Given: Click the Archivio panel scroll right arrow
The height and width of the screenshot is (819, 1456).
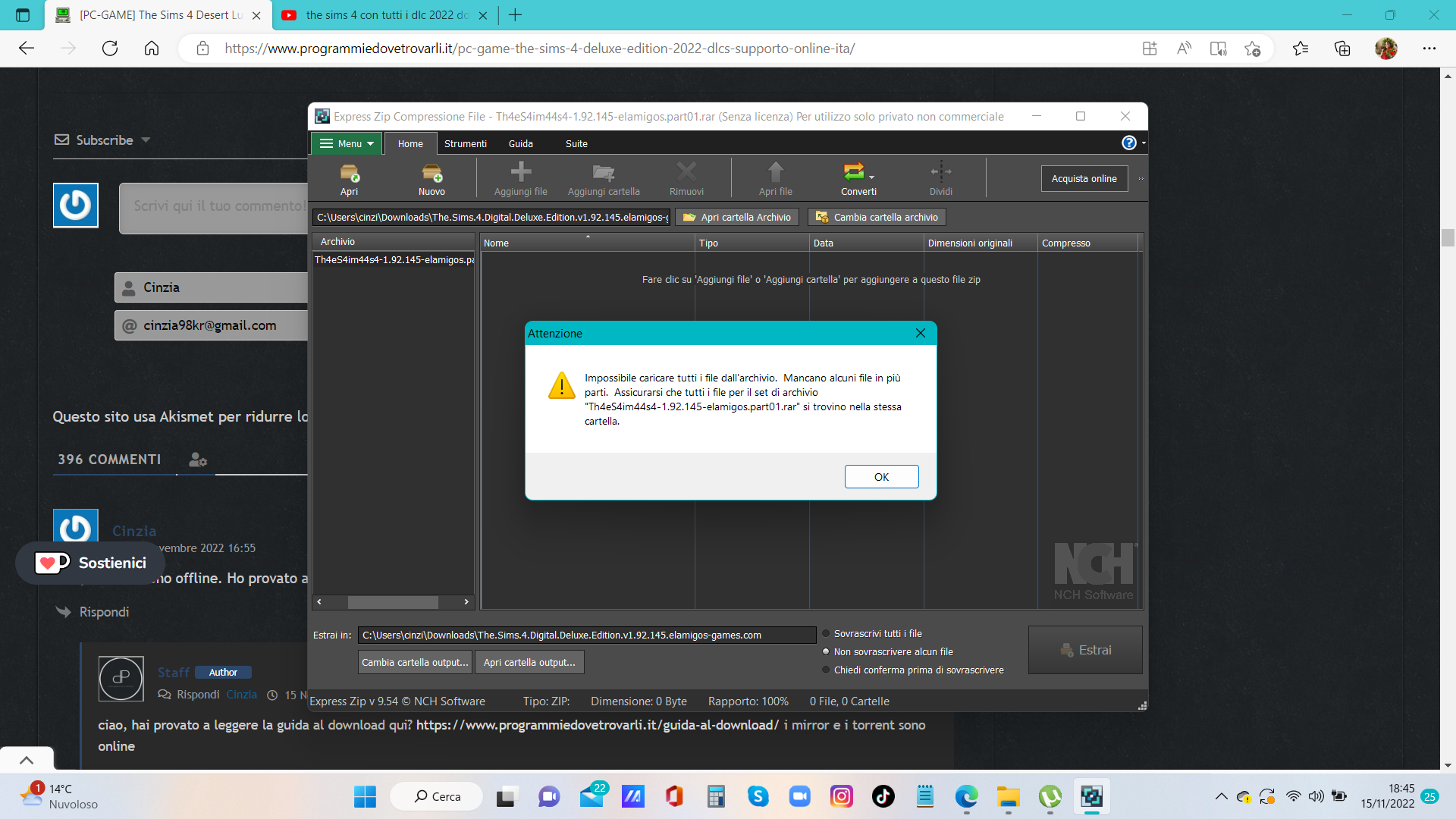Looking at the screenshot, I should coord(466,602).
